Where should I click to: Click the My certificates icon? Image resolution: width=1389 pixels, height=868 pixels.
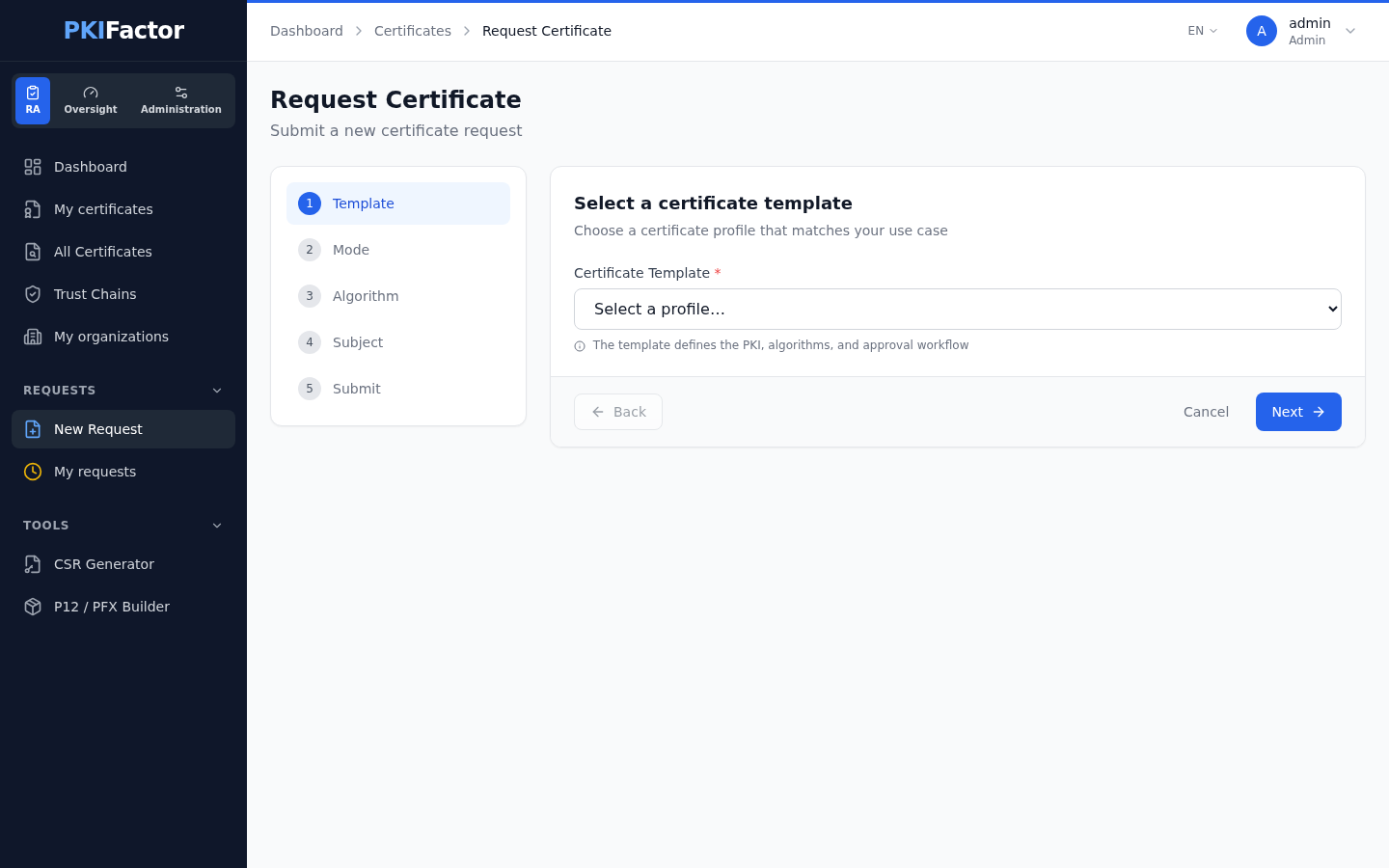(x=33, y=209)
